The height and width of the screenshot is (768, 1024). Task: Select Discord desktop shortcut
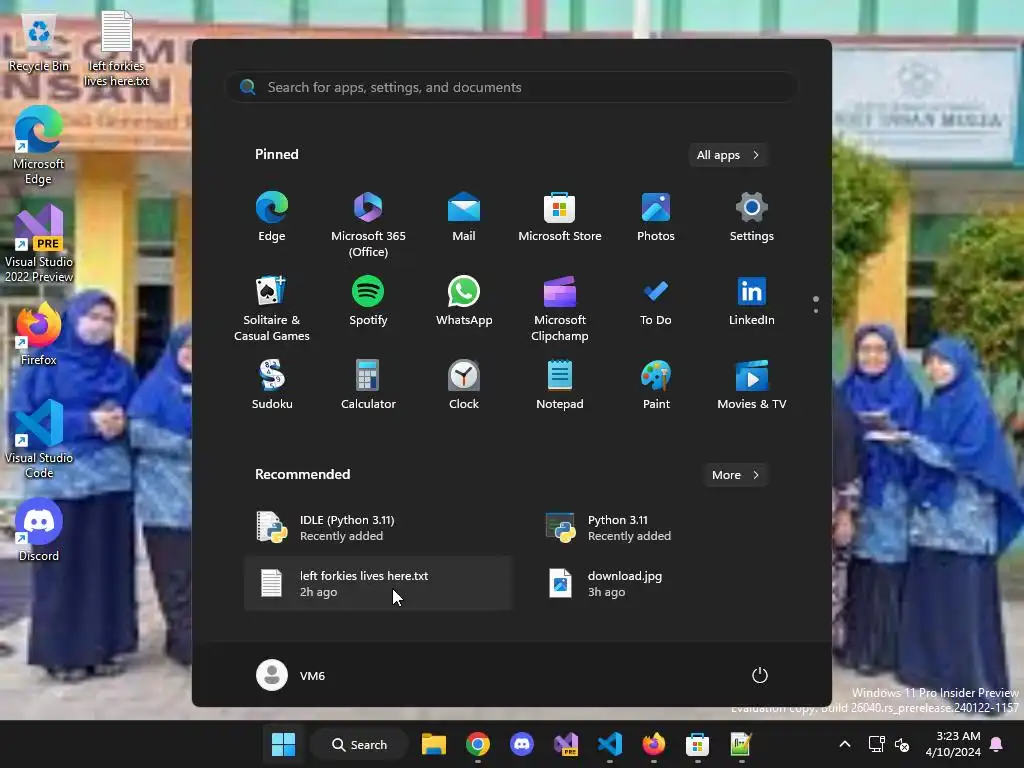click(39, 530)
